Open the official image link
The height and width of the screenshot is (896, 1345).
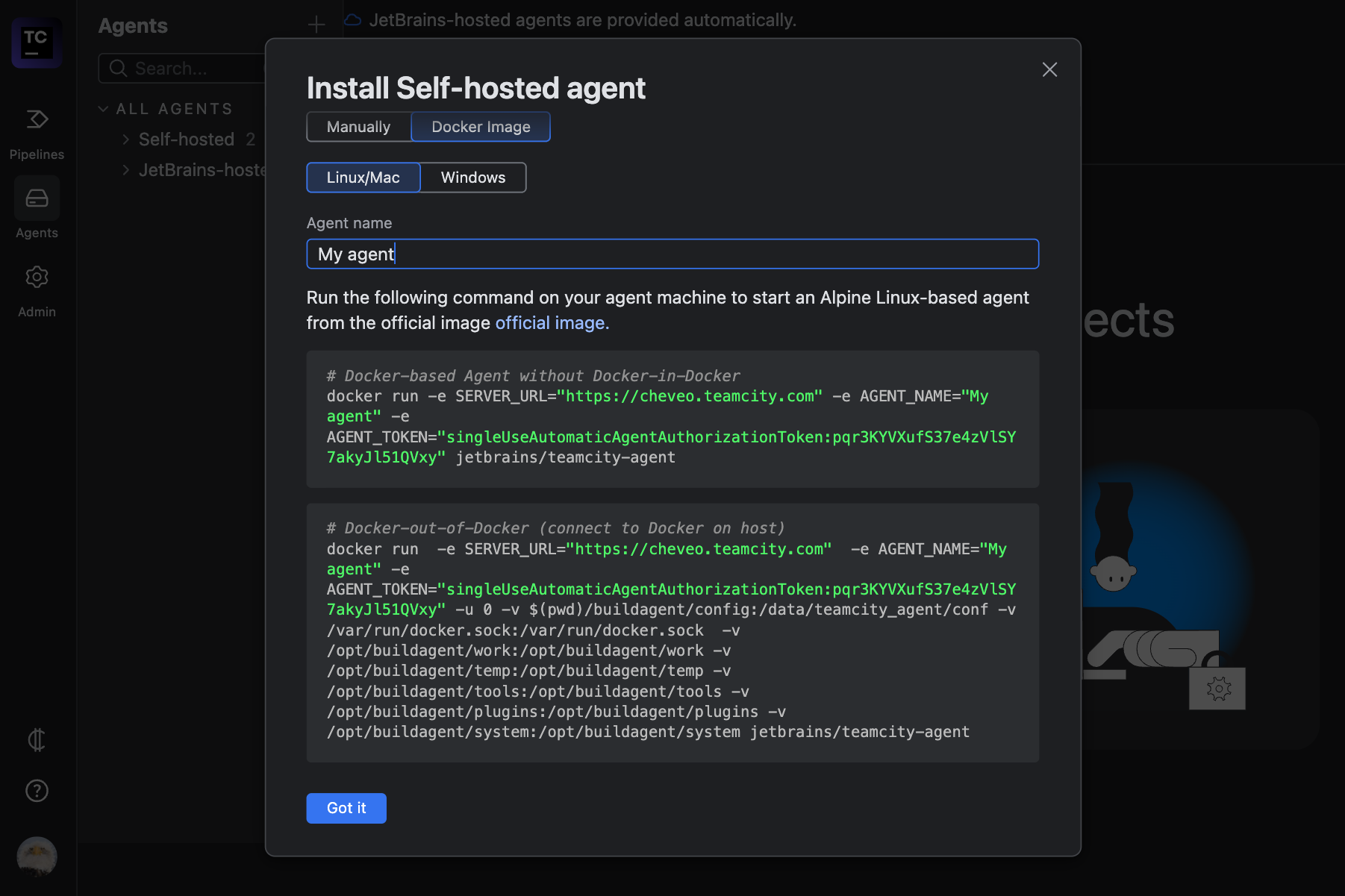552,323
